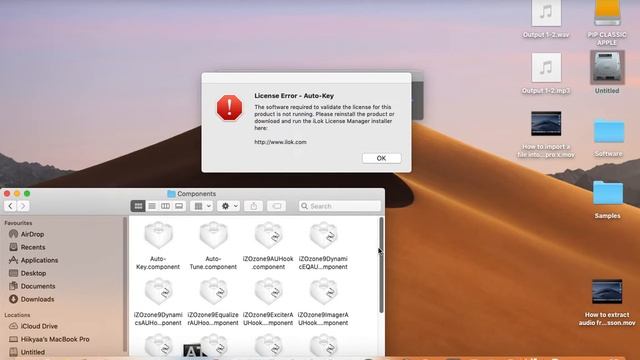This screenshot has width=640, height=360.
Task: Switch Finder to list view
Action: [152, 206]
